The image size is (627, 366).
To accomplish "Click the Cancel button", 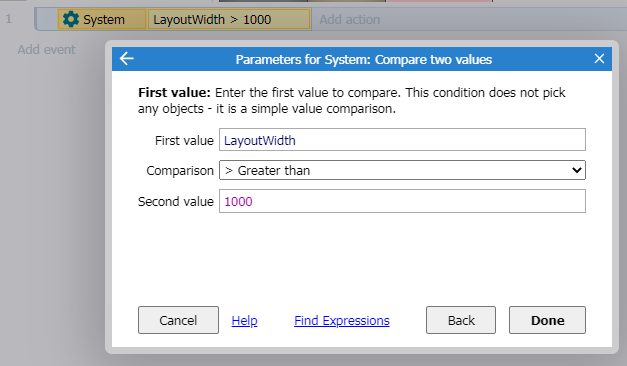I will pyautogui.click(x=178, y=320).
